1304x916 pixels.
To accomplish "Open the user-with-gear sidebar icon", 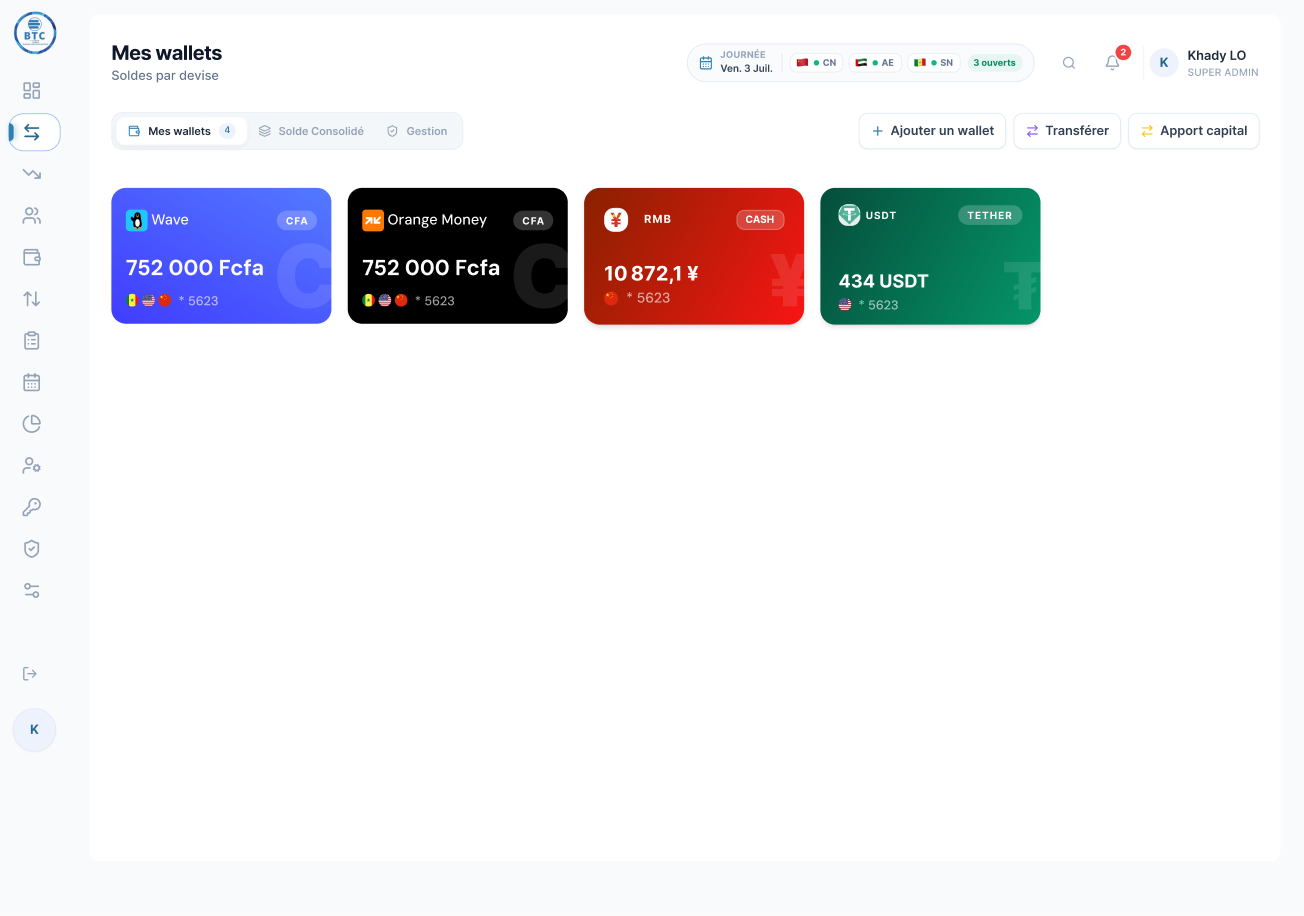I will pyautogui.click(x=32, y=466).
